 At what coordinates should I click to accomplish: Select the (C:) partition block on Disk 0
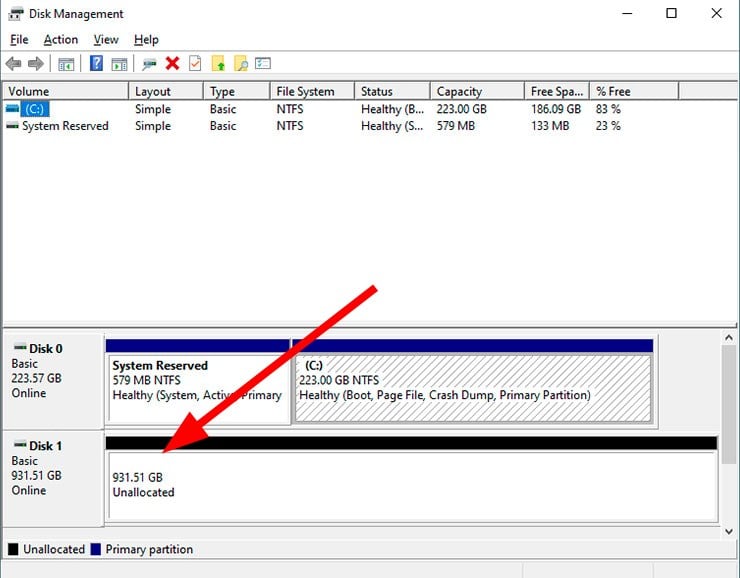coord(473,381)
